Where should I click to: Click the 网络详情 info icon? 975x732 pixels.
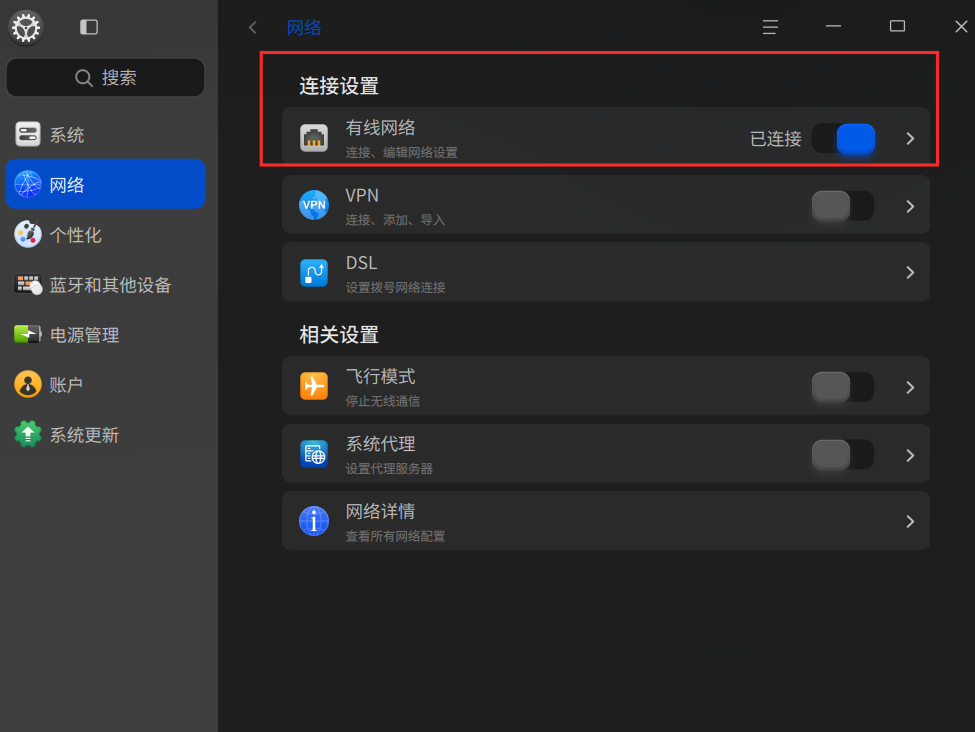pos(314,521)
